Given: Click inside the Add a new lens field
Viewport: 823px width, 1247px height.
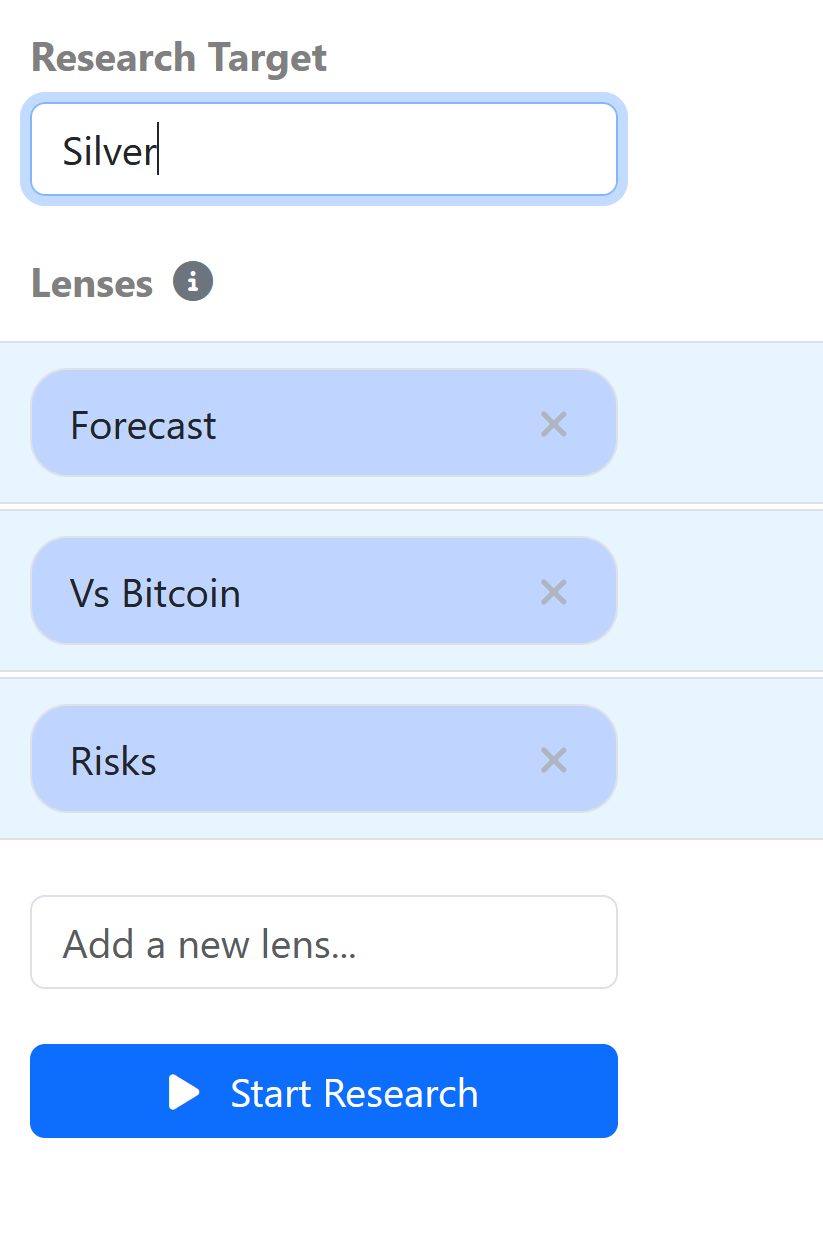Looking at the screenshot, I should (324, 942).
